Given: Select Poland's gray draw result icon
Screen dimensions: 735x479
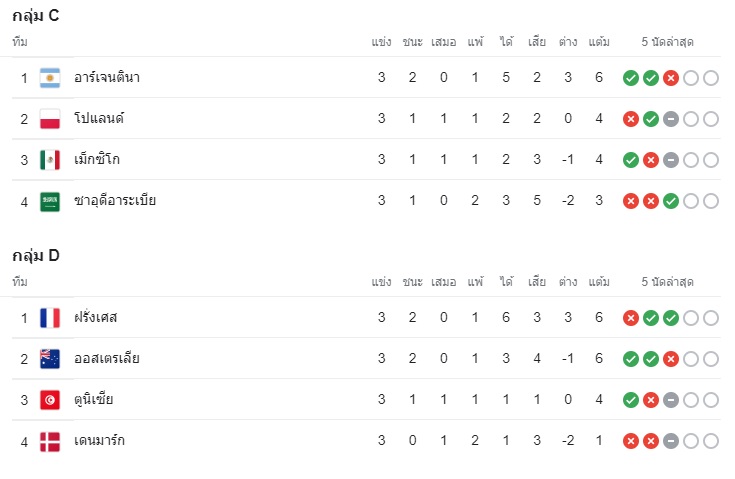Looking at the screenshot, I should 671,119.
